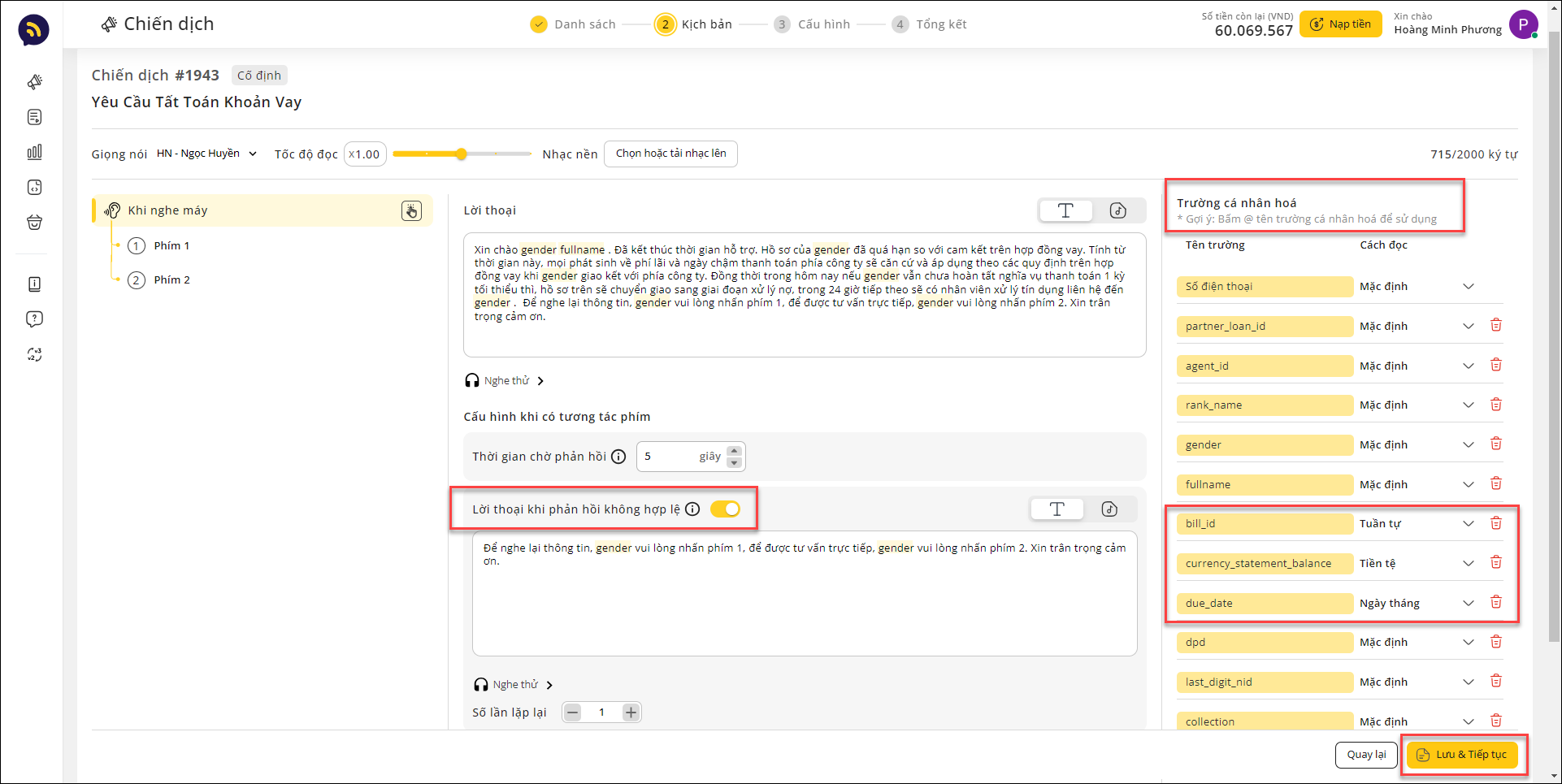Switch Lời thoại to audio file mode icon
This screenshot has width=1562, height=784.
point(1118,211)
